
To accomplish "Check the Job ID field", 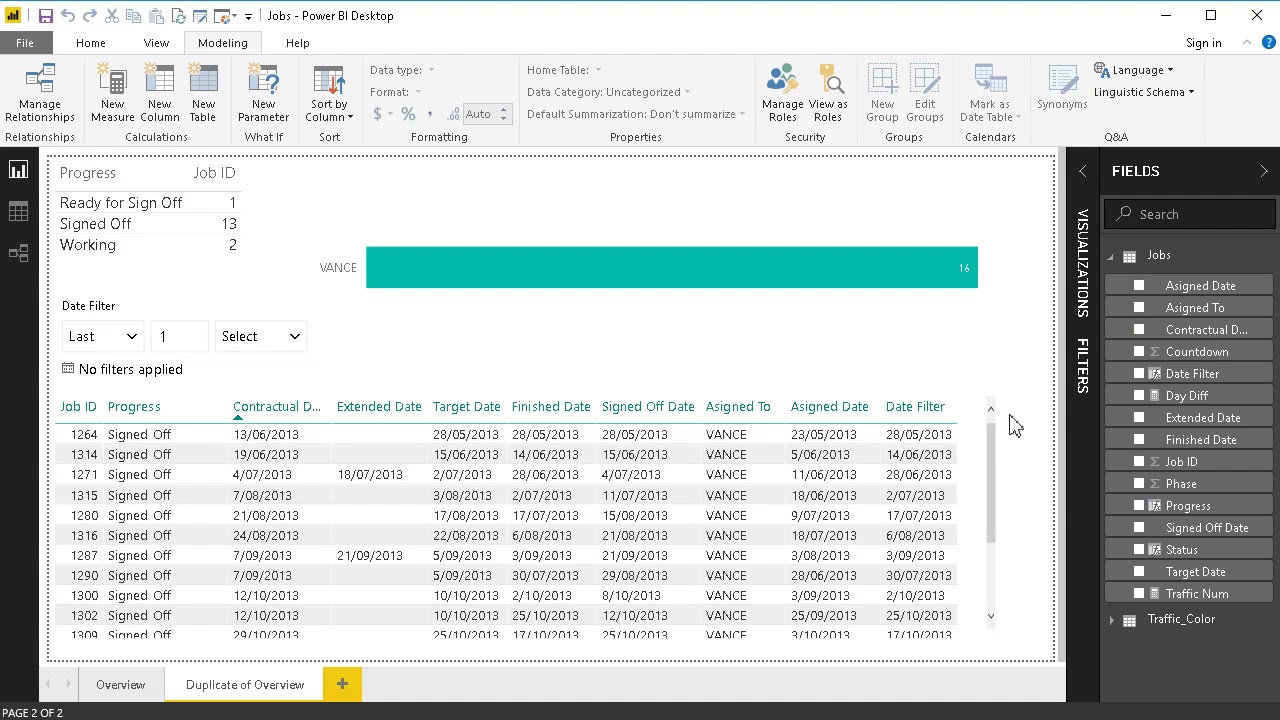I will 1138,462.
